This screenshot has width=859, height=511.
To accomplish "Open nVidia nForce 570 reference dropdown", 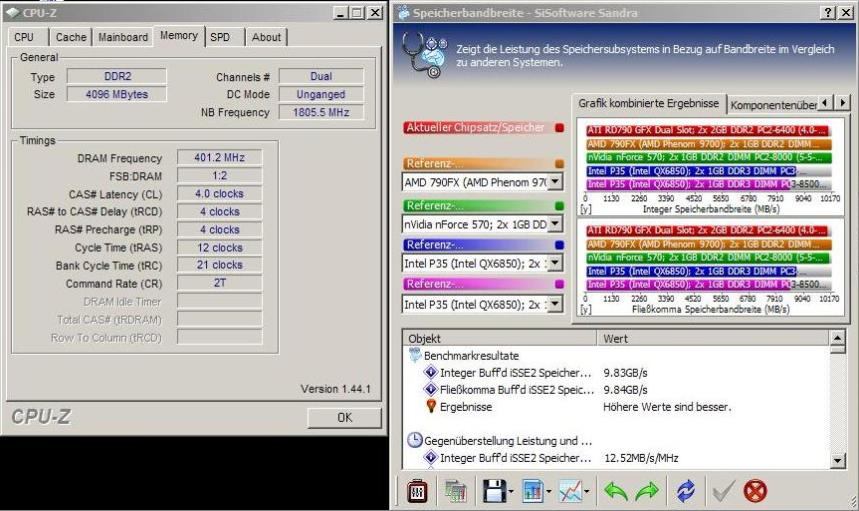I will tap(555, 223).
